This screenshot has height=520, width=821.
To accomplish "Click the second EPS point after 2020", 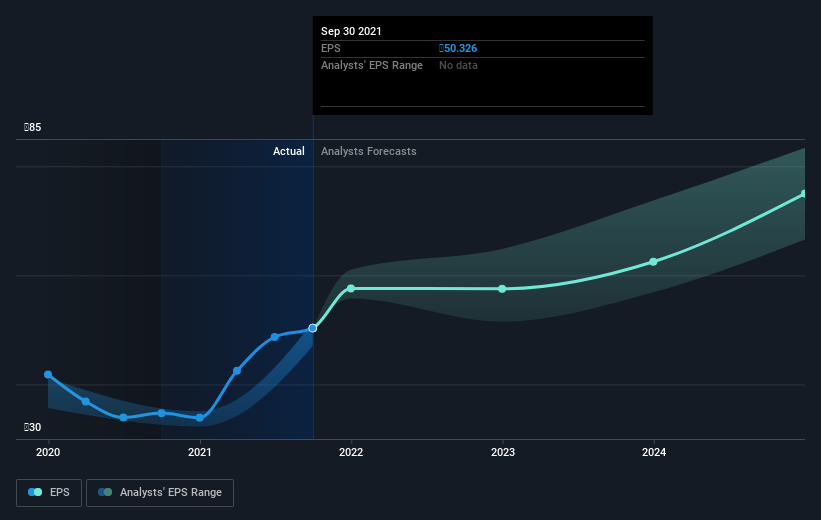I will point(86,402).
